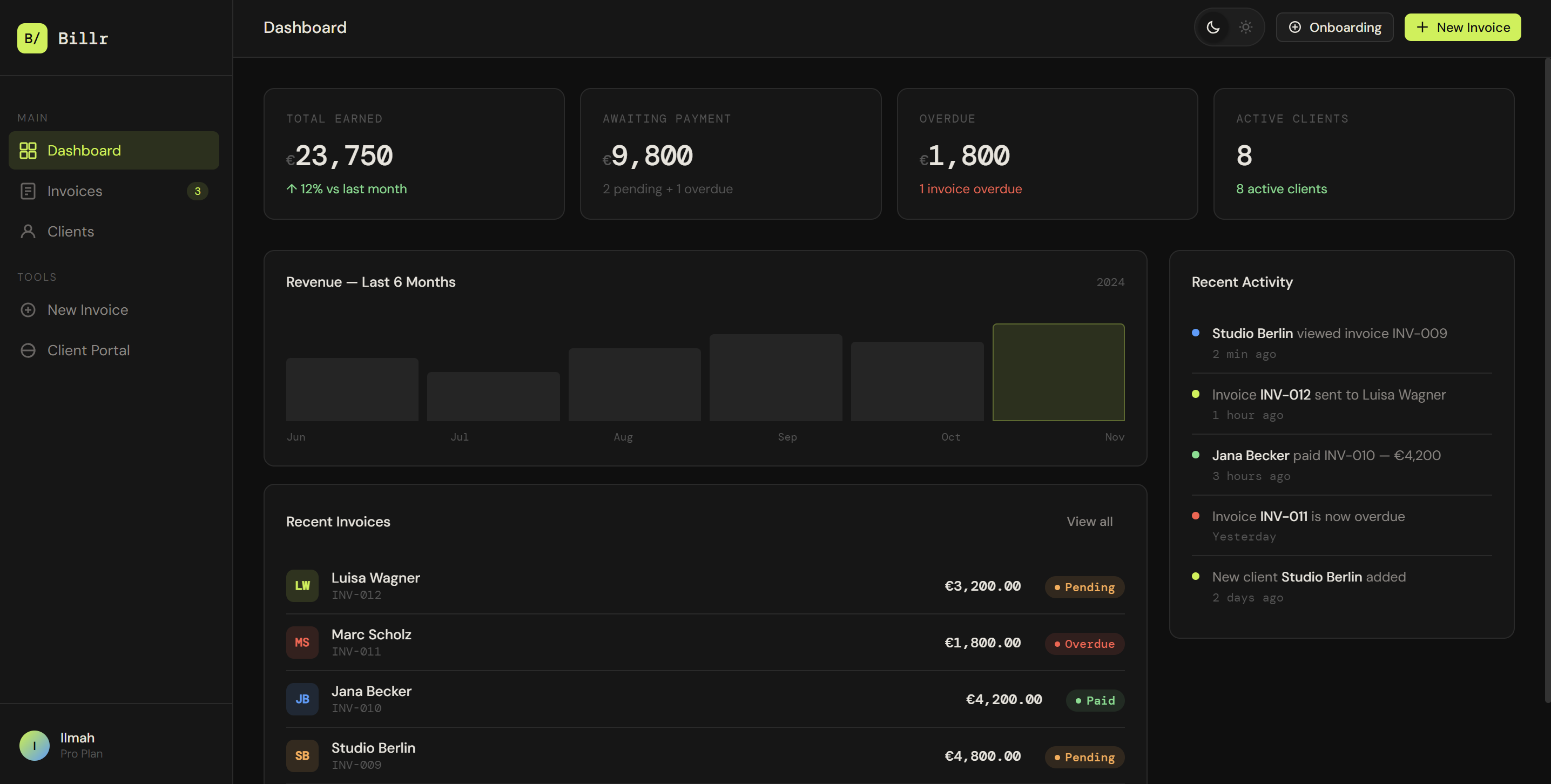Open the Total Earned card
1551x784 pixels.
point(414,154)
